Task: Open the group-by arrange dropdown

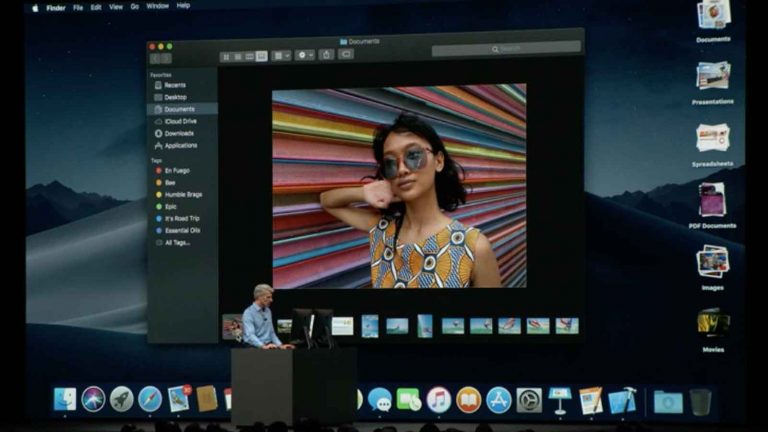Action: [x=282, y=56]
